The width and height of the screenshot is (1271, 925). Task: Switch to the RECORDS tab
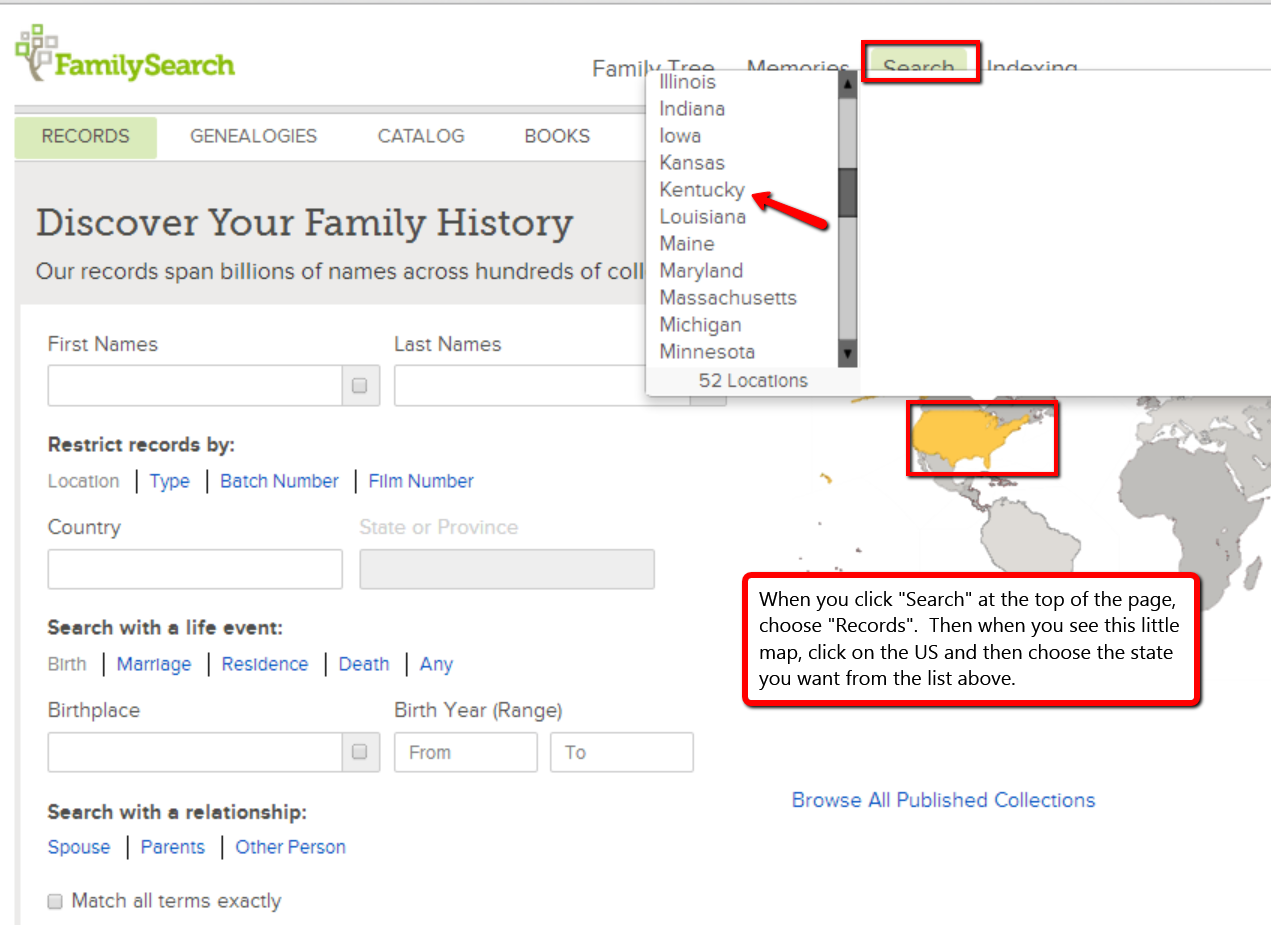86,137
